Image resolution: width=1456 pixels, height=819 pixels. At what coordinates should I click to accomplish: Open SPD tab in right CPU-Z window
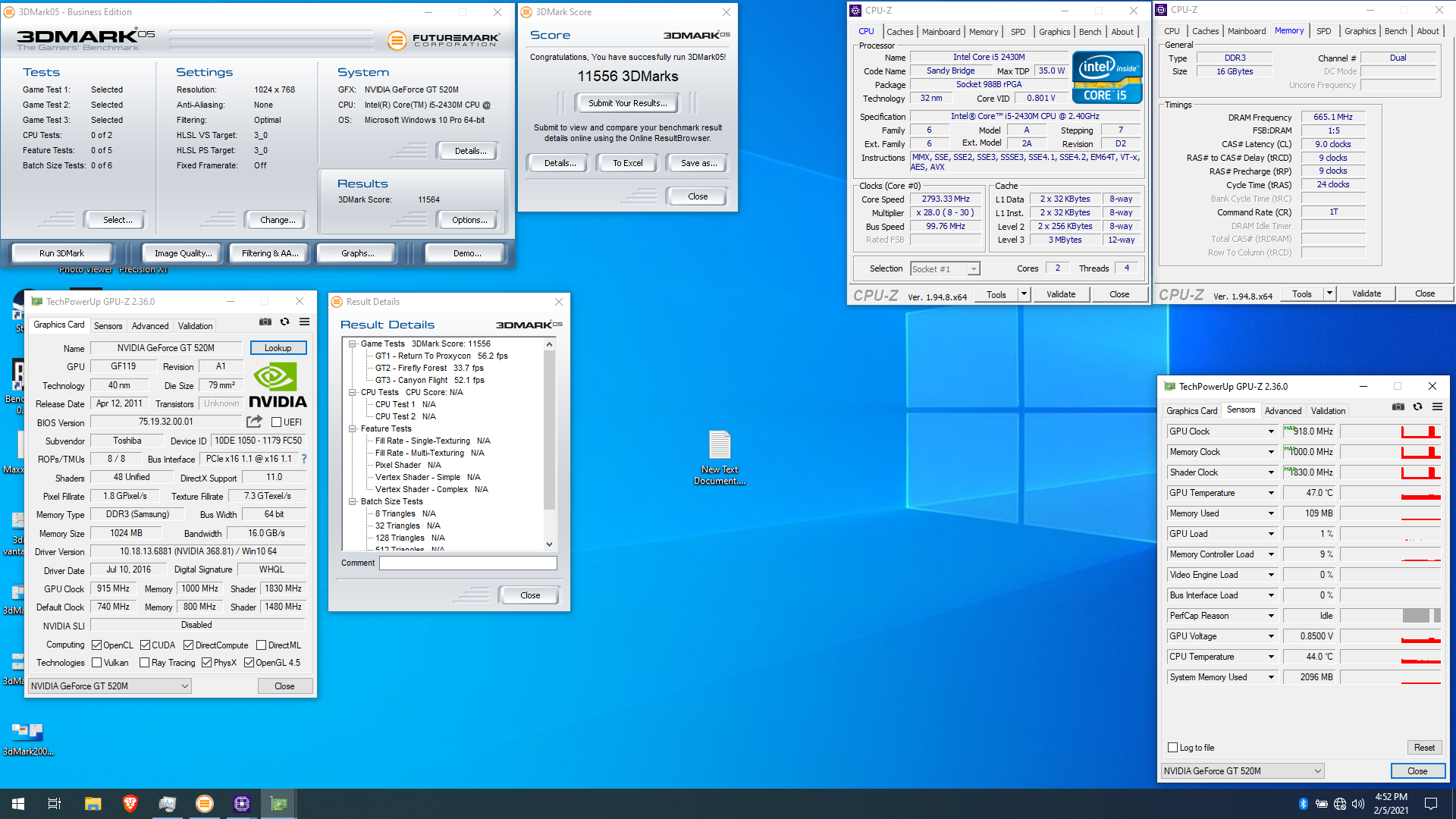pos(1323,31)
